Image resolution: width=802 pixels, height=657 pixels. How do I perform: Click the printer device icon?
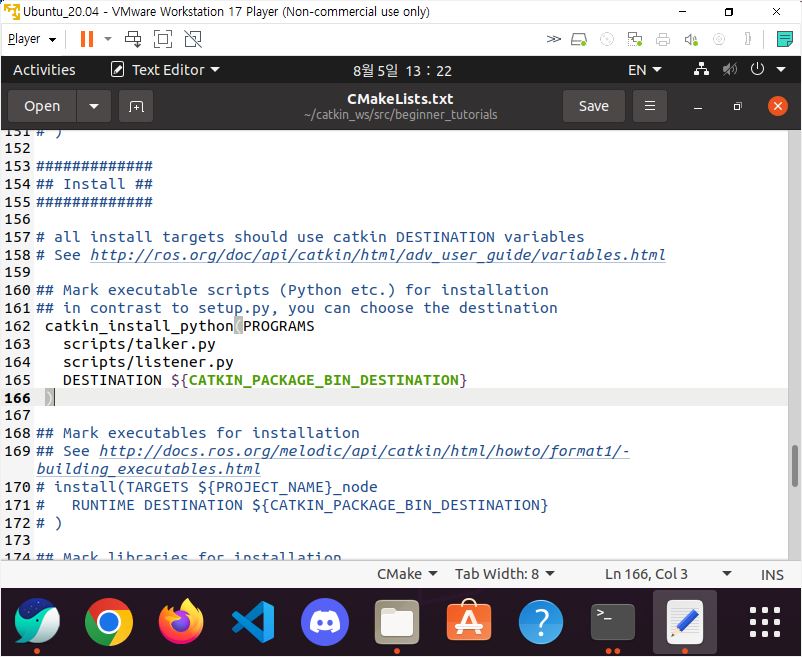[663, 39]
